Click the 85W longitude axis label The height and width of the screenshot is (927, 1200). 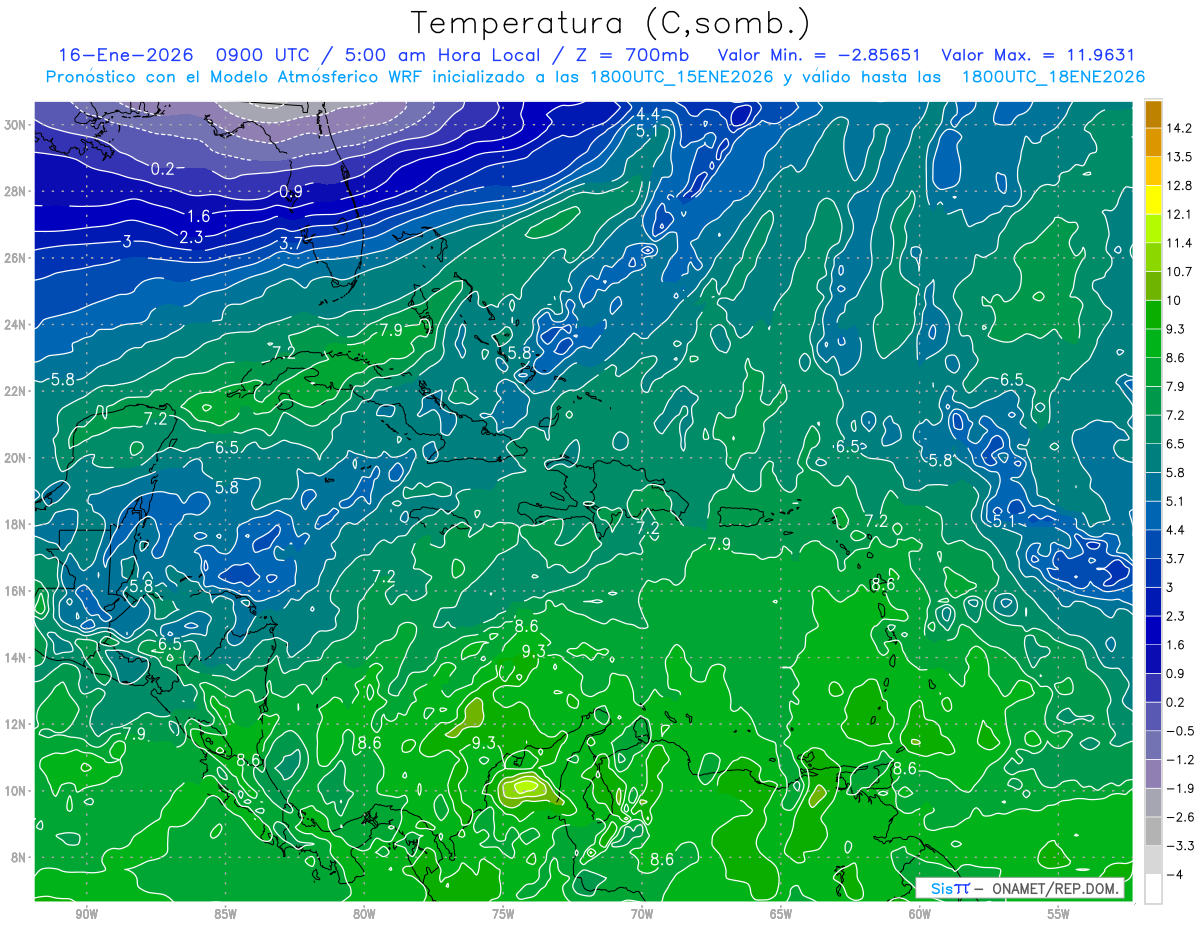coord(225,915)
